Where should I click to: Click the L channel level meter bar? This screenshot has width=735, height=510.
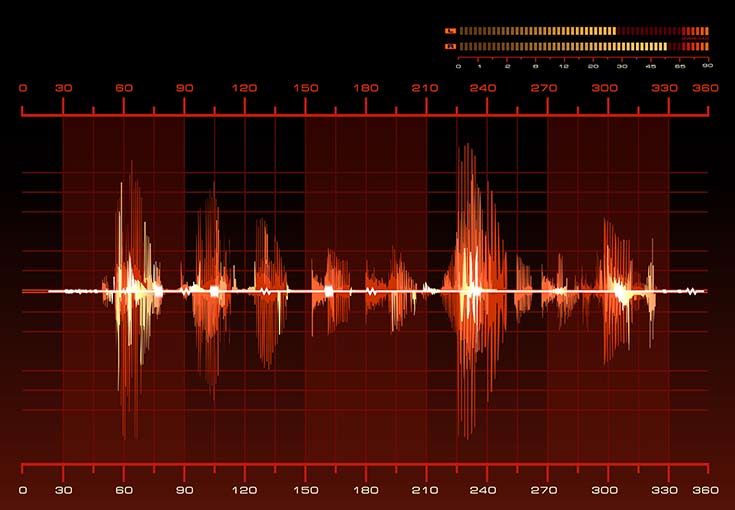point(584,31)
